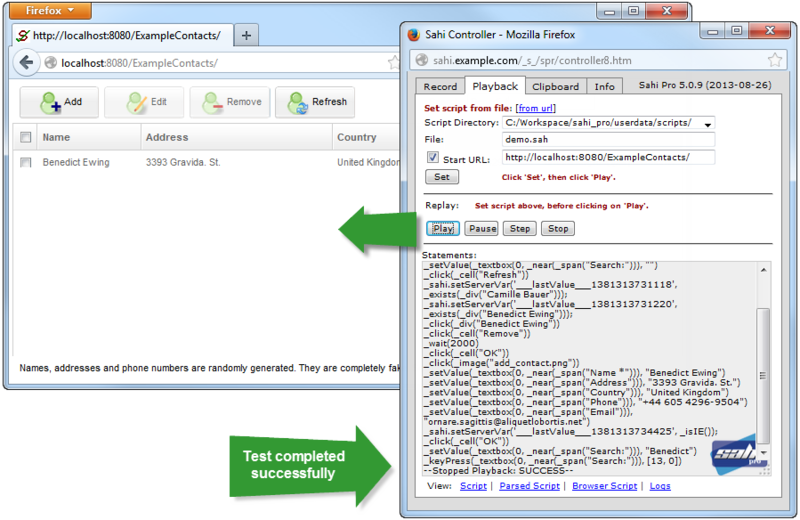Screen dimensions: 800x520
Task: Open the 'from url' link
Action: [535, 108]
